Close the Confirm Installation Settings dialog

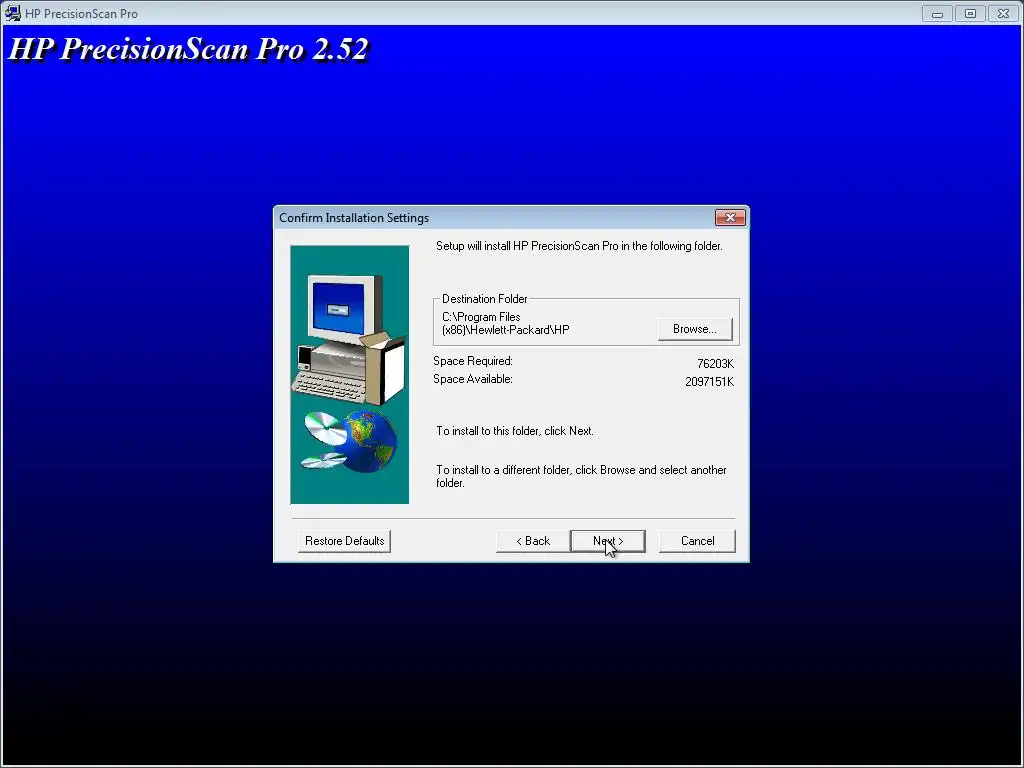point(730,217)
